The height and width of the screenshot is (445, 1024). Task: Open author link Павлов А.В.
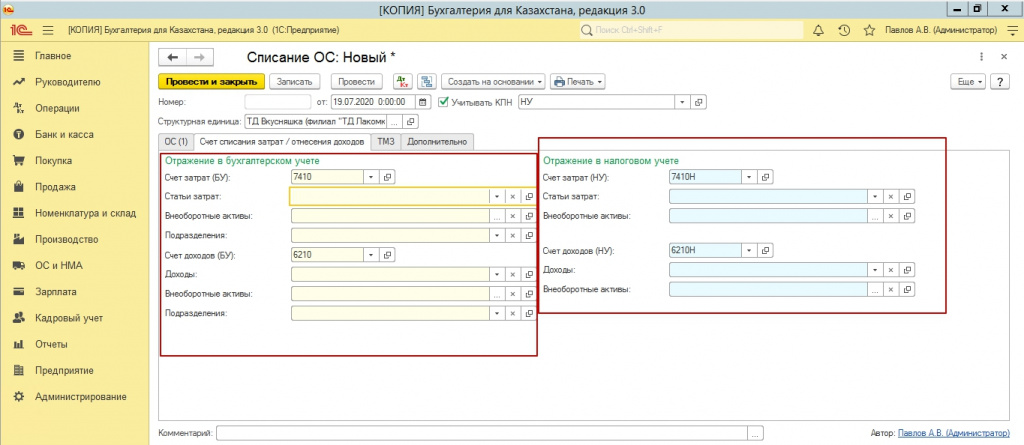click(953, 433)
